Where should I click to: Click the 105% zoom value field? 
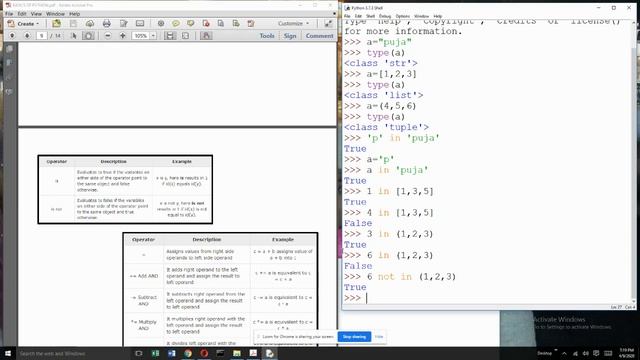tap(140, 36)
